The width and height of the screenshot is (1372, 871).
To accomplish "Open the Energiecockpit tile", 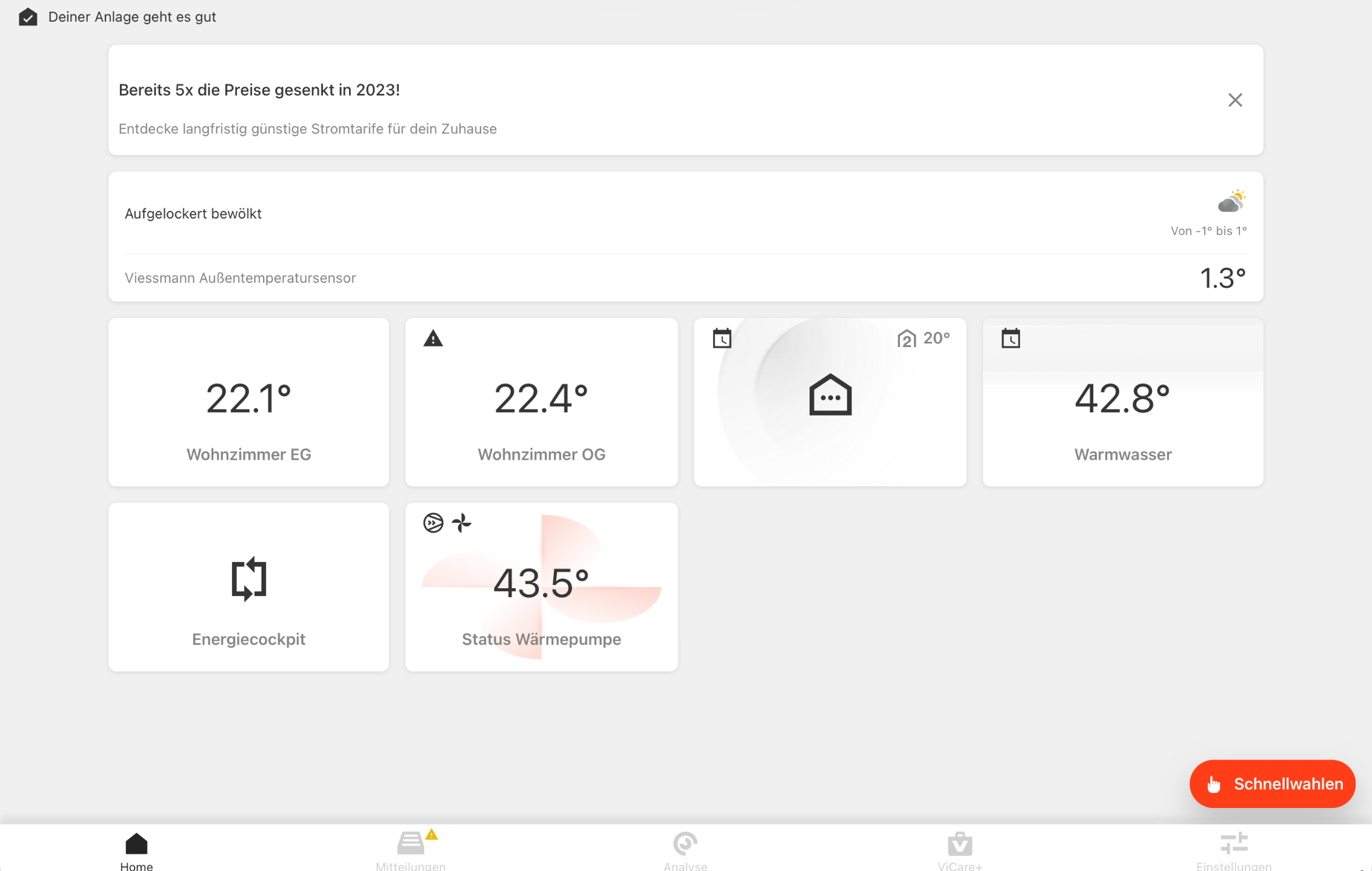I will [x=248, y=586].
